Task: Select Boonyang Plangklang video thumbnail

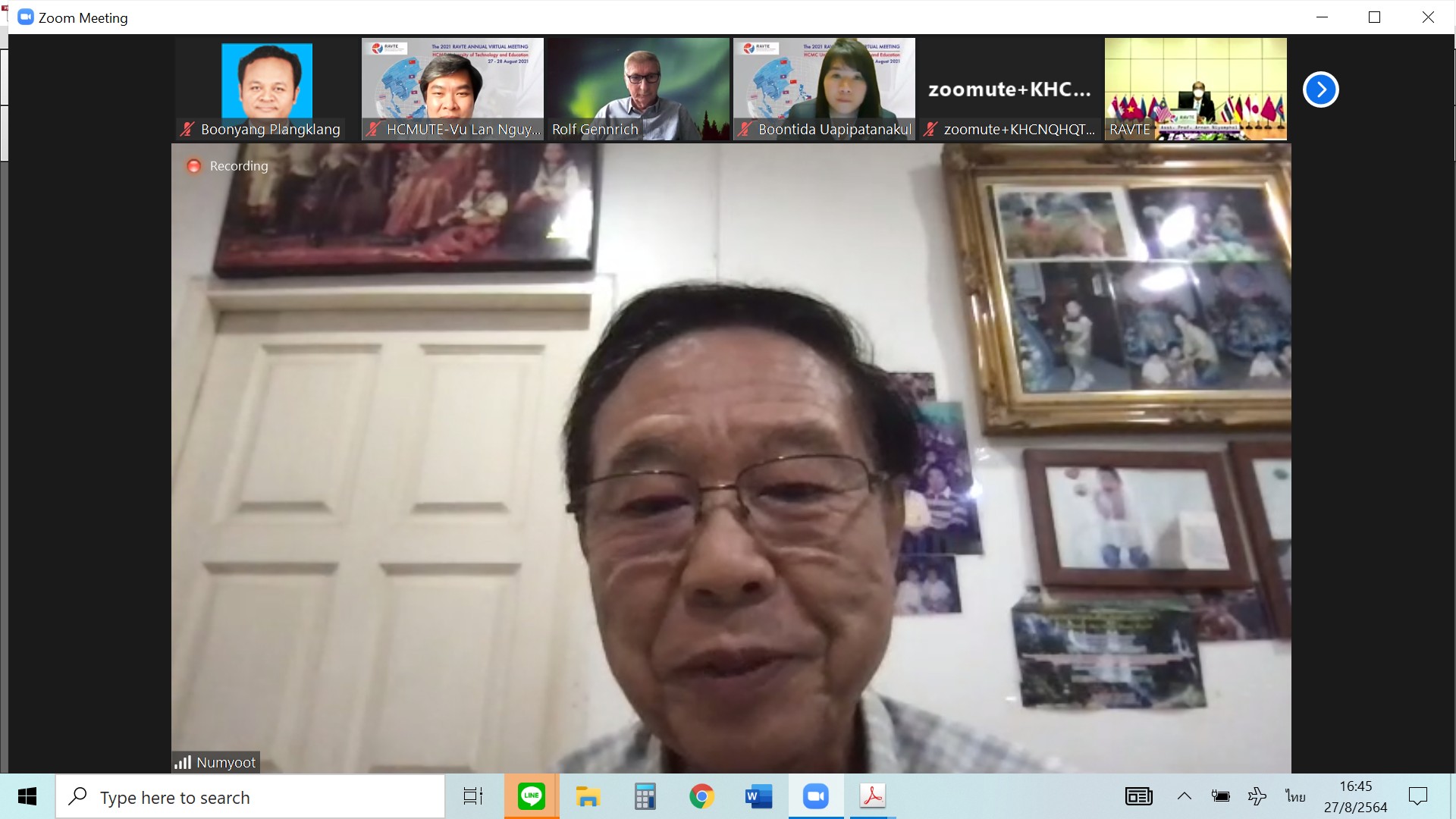Action: pyautogui.click(x=266, y=89)
